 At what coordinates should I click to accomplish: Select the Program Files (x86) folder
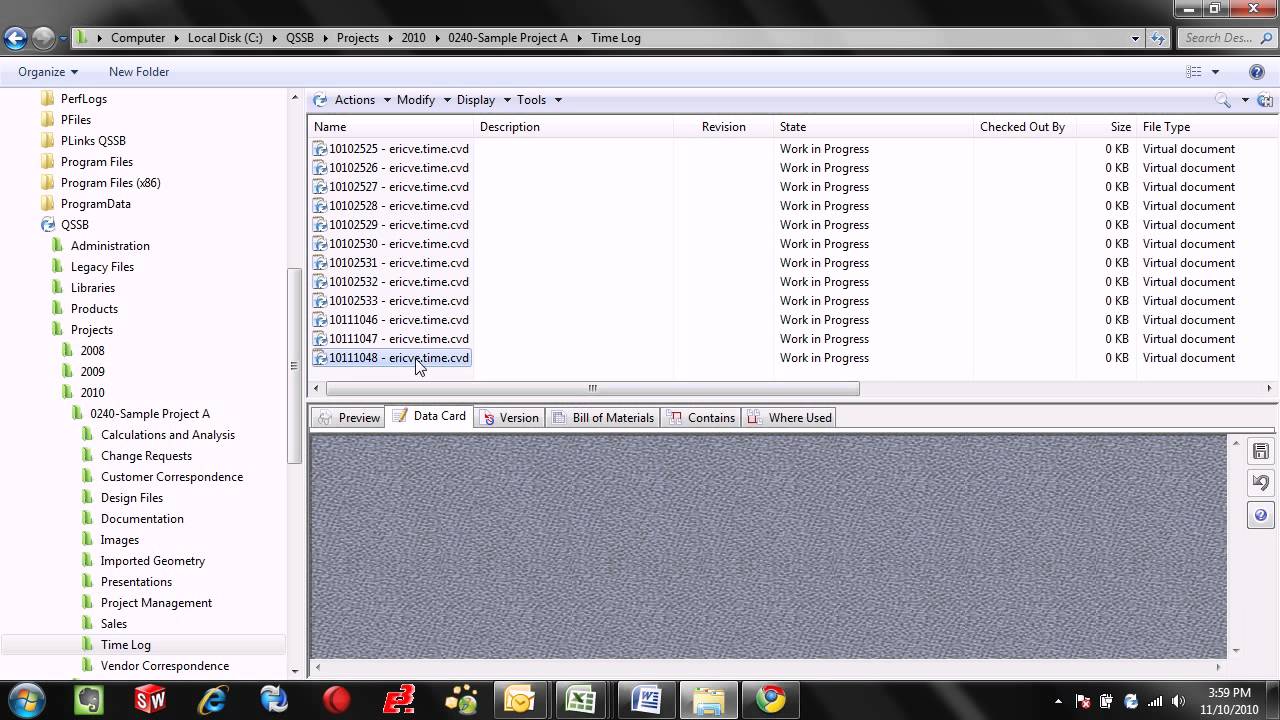[110, 183]
